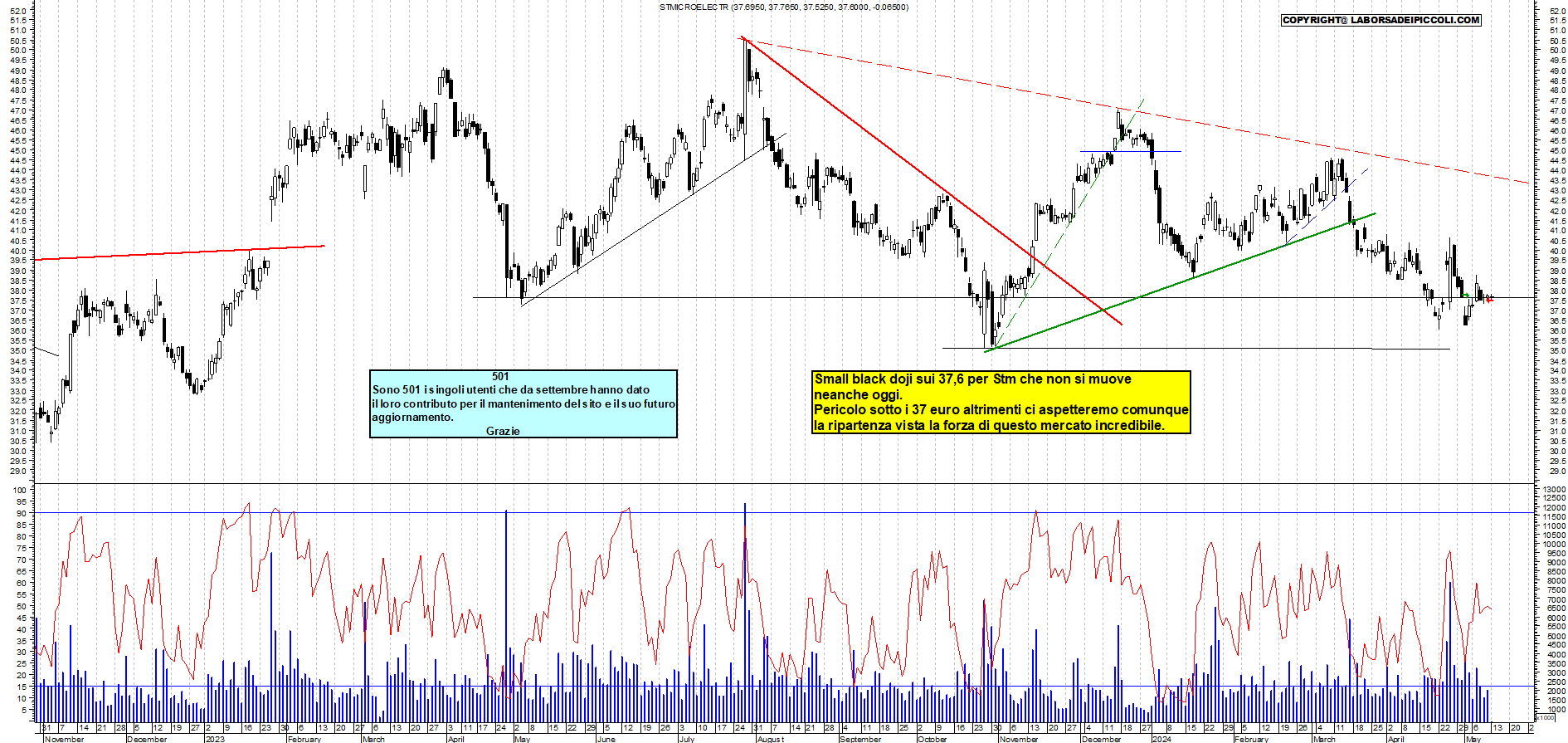
Task: Click '52.0' on the left price axis
Action: tap(20, 10)
